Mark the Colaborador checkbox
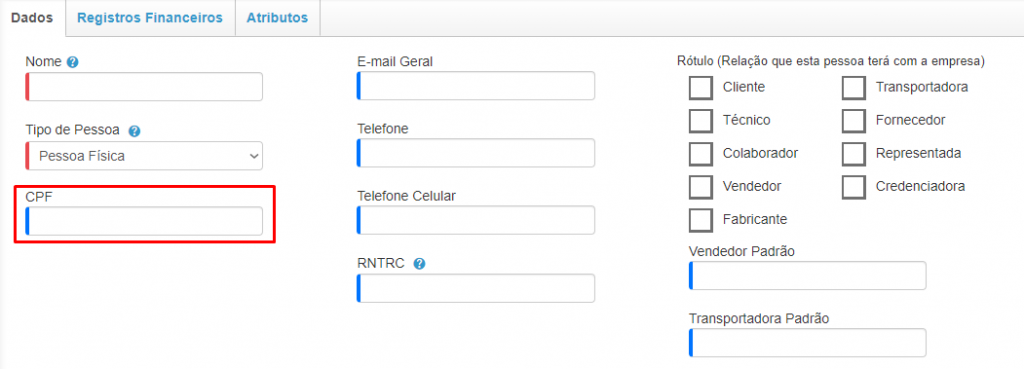Image resolution: width=1024 pixels, height=369 pixels. click(701, 153)
